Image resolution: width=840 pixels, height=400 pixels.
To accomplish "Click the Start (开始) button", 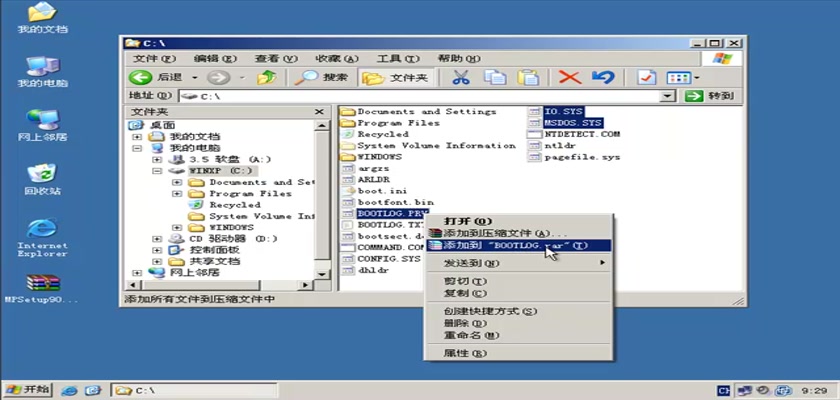I will pos(27,390).
